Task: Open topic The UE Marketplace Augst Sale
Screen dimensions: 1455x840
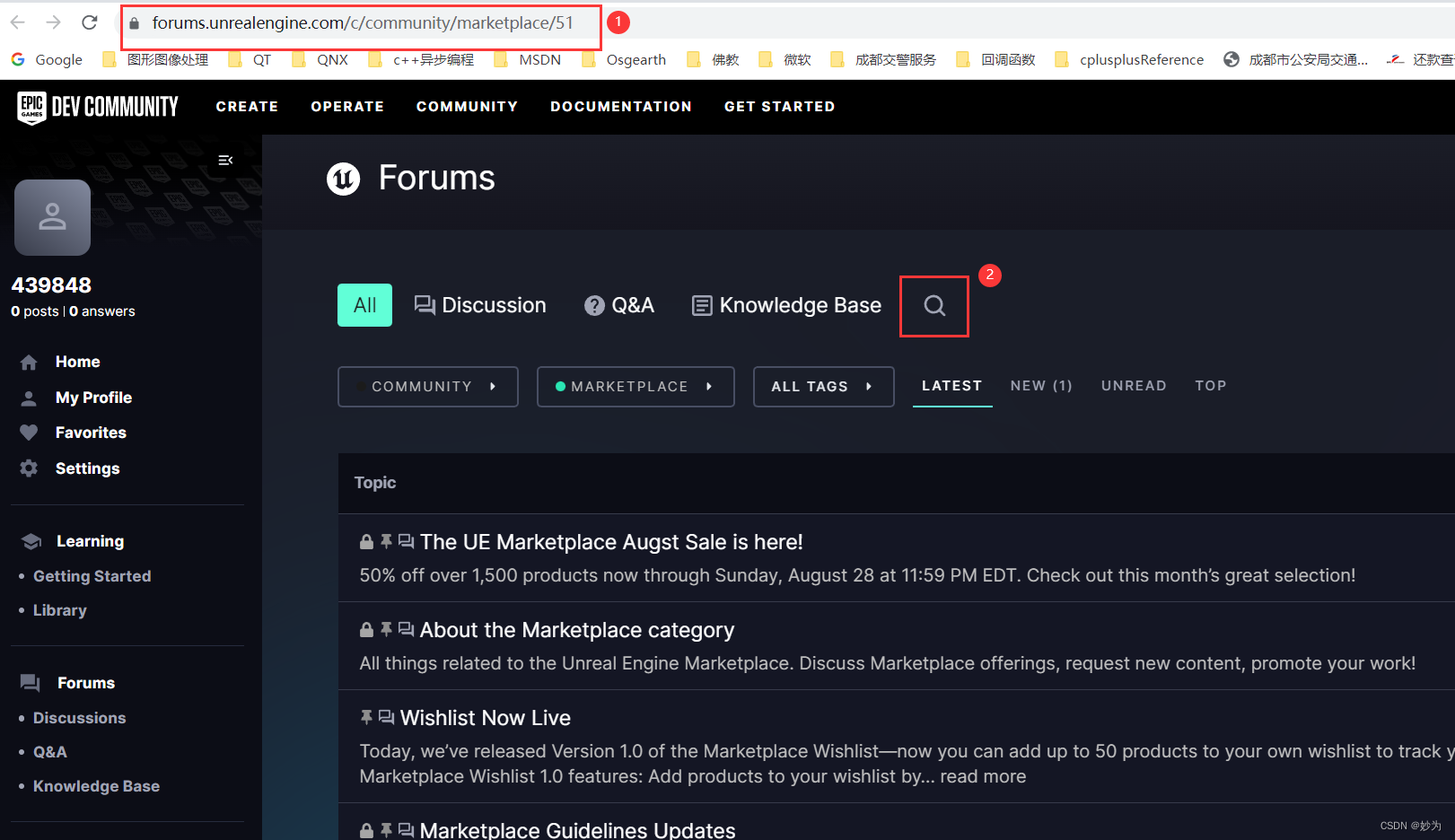Action: 611,542
